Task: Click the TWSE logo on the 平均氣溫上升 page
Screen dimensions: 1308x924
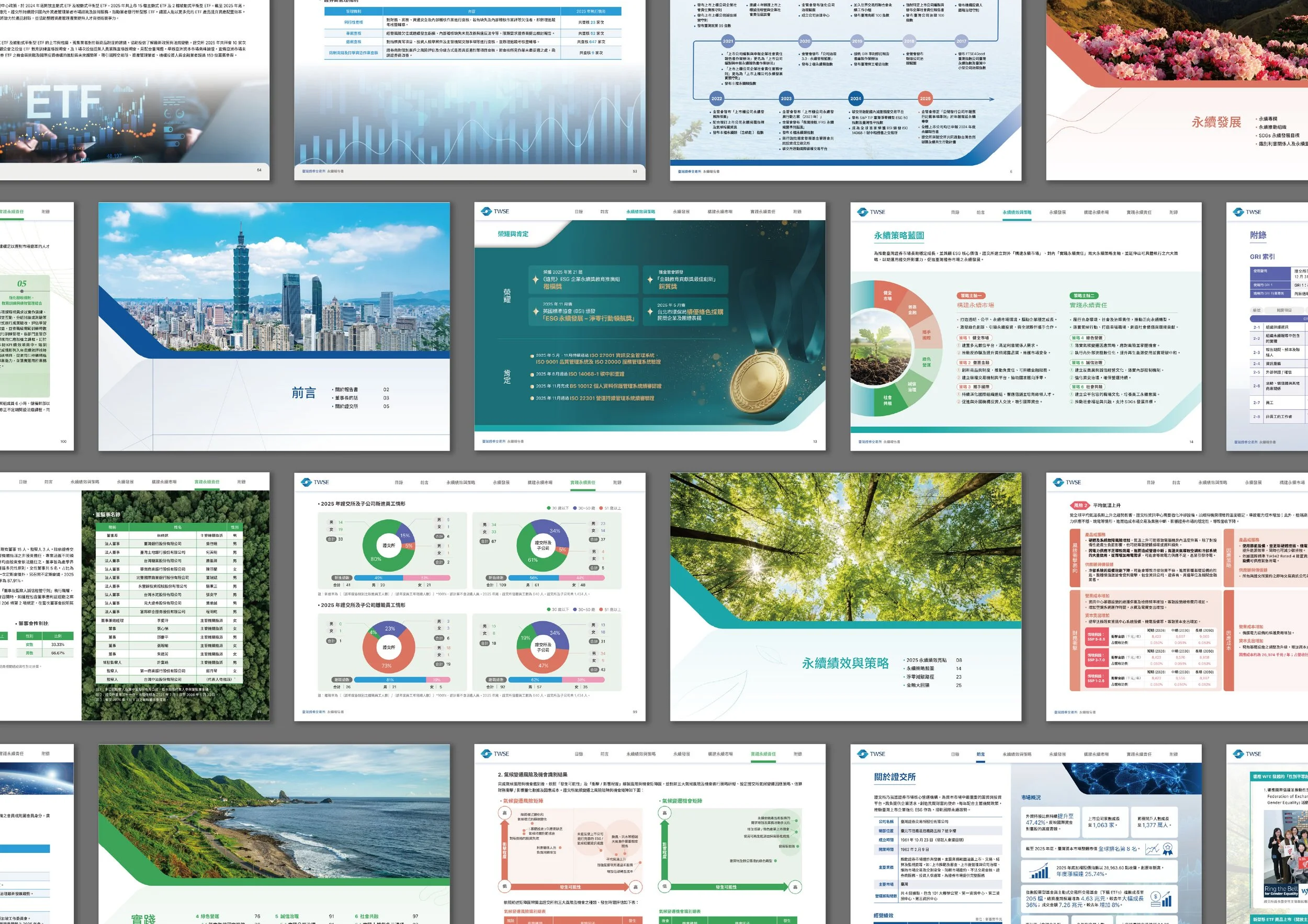Action: click(x=1066, y=482)
